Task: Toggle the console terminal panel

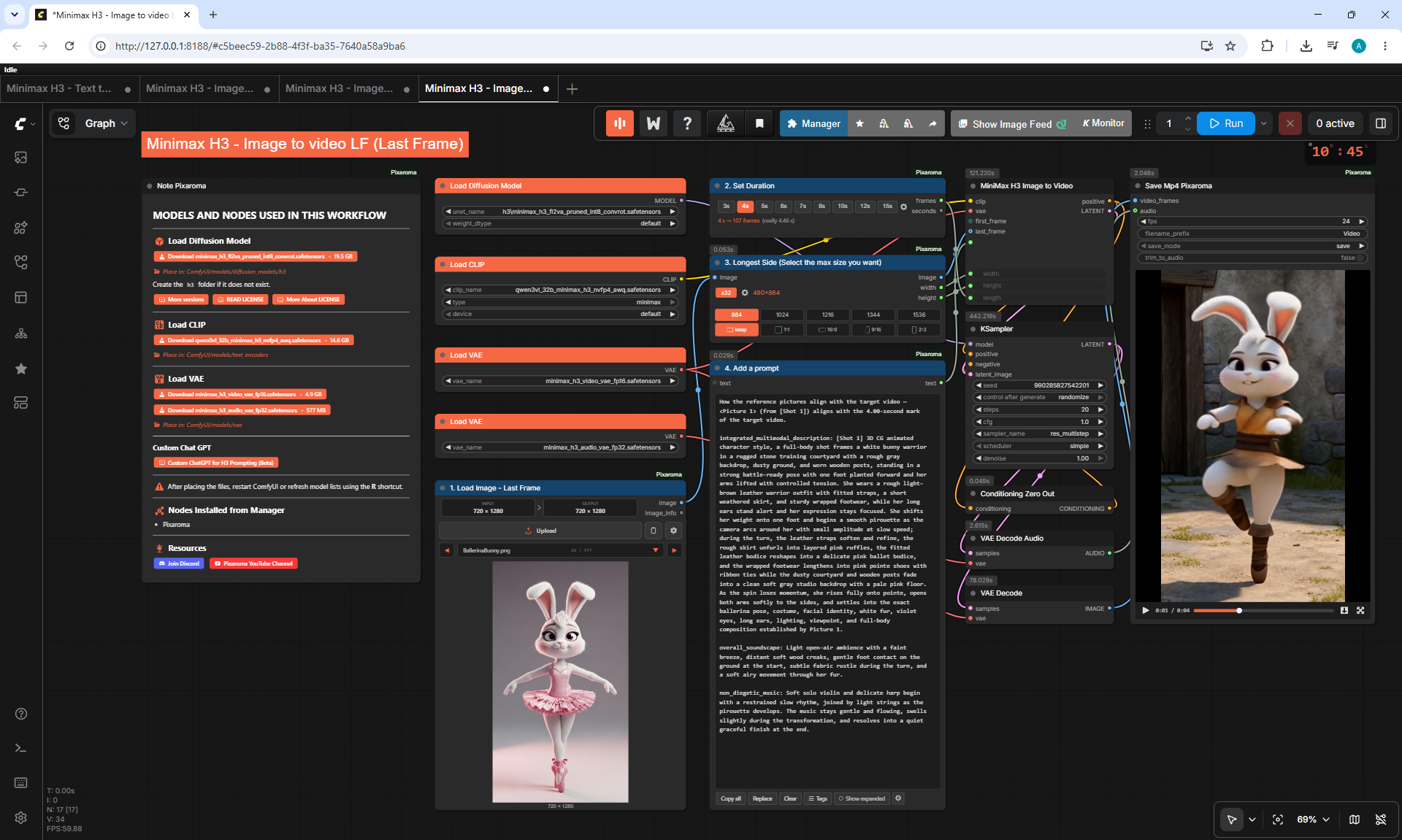Action: click(x=21, y=748)
